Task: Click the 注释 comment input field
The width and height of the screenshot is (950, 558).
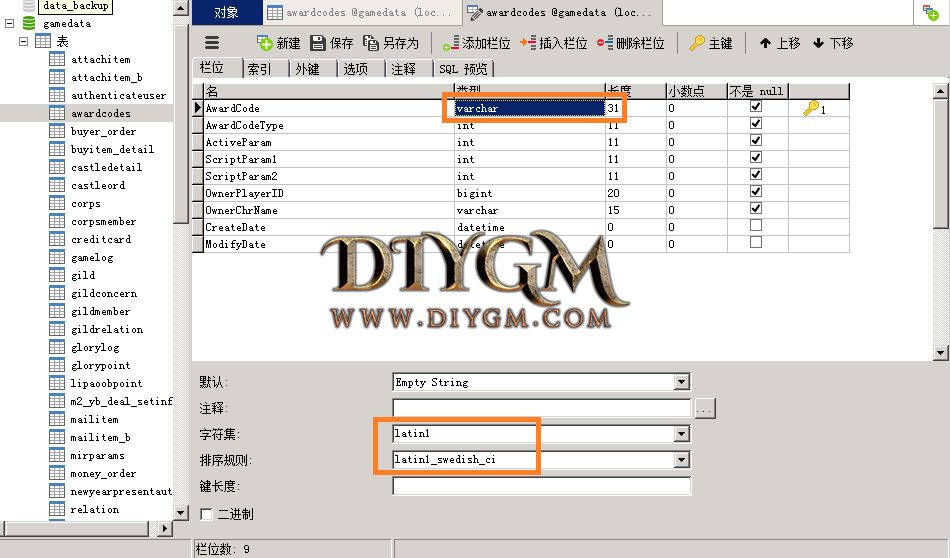Action: (542, 408)
